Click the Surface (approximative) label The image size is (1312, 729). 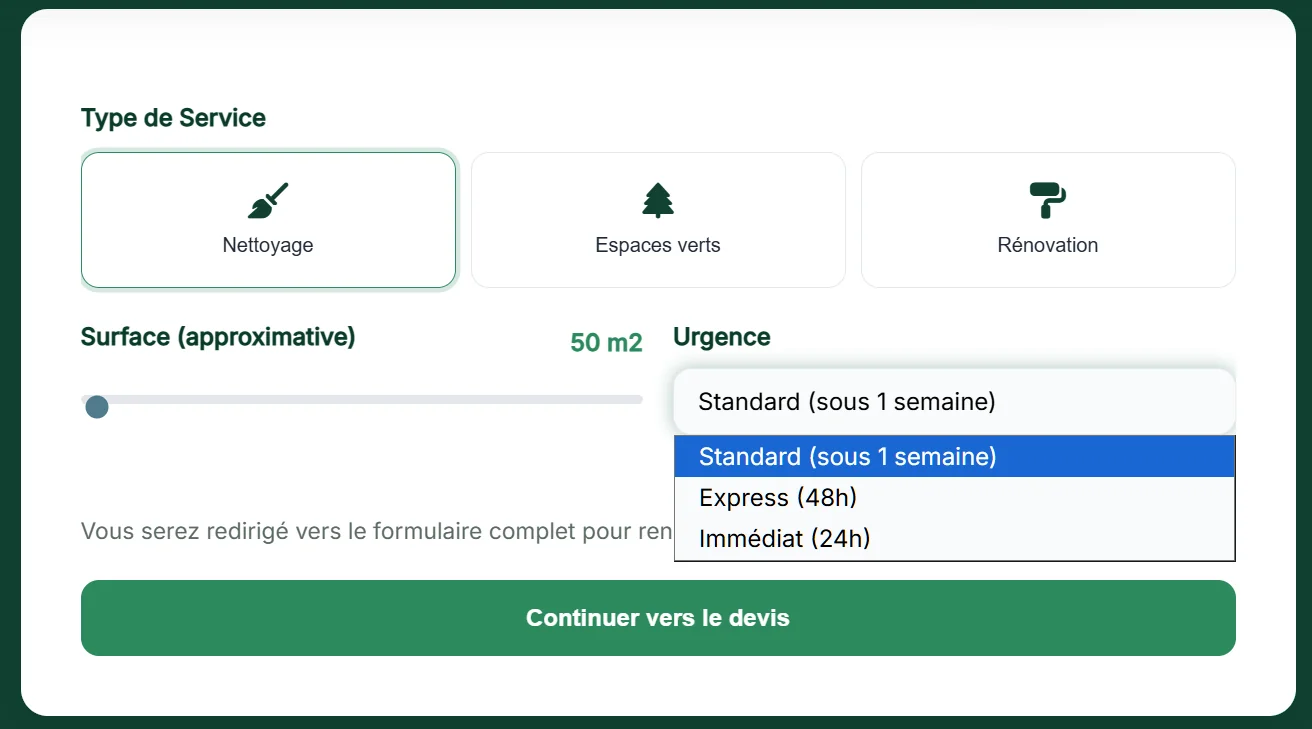218,337
